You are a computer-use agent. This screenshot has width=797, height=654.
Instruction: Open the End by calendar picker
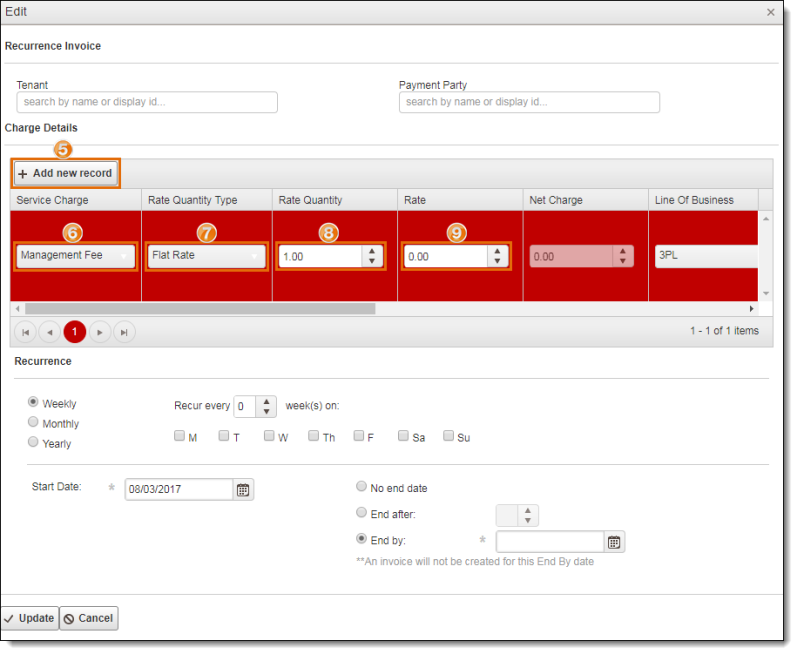[x=615, y=542]
